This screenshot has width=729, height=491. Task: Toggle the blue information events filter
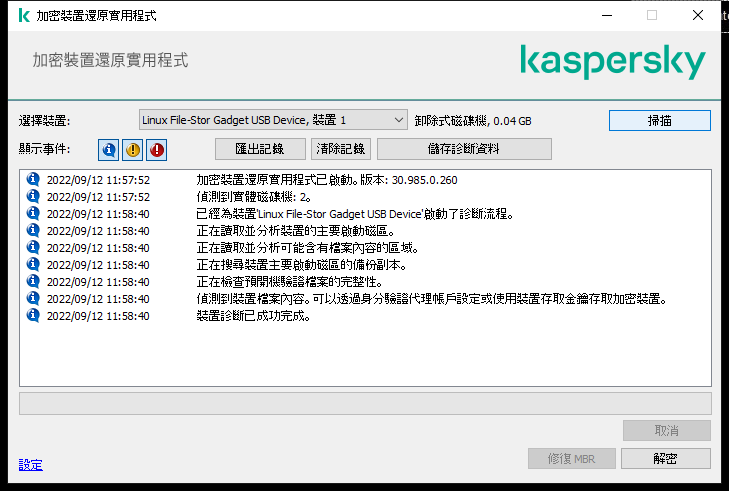point(108,150)
